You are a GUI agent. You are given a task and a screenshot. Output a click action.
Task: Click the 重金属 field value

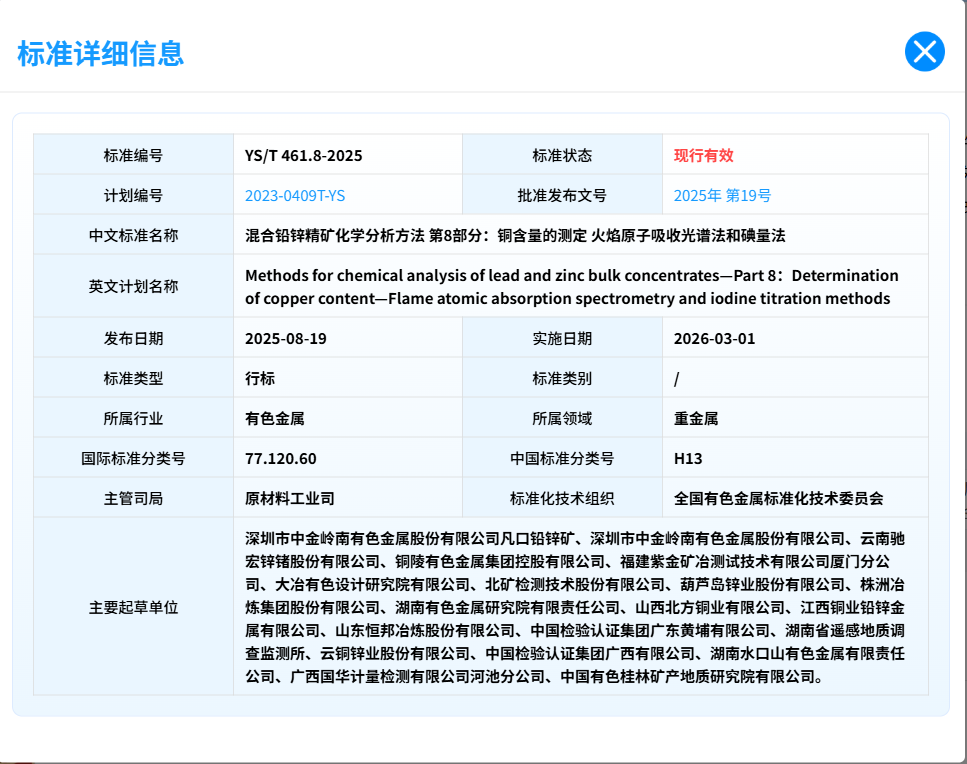coord(696,419)
